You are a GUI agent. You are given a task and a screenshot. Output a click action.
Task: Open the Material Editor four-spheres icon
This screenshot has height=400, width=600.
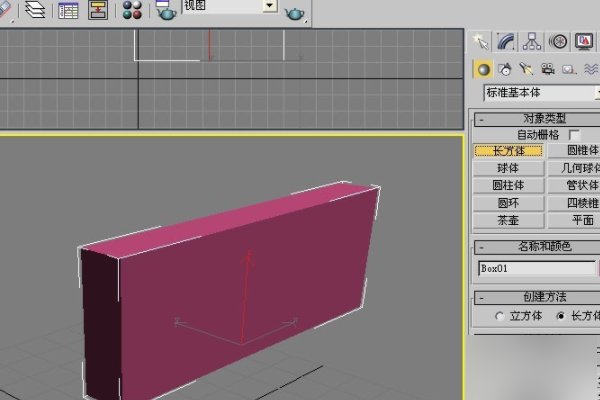click(132, 10)
